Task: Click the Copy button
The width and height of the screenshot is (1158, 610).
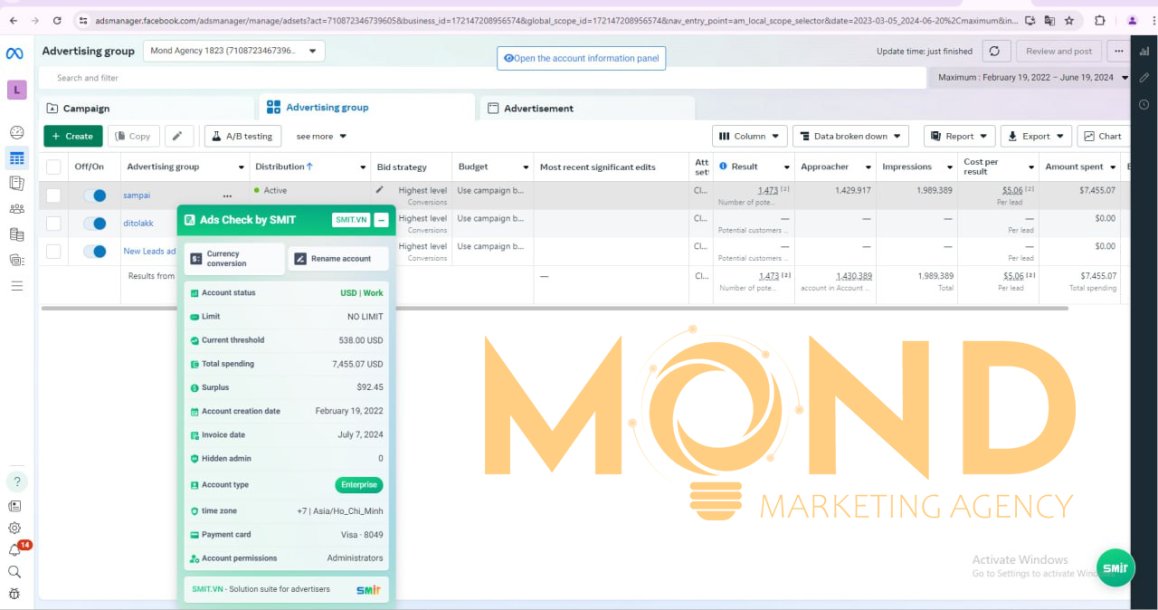Action: [133, 136]
